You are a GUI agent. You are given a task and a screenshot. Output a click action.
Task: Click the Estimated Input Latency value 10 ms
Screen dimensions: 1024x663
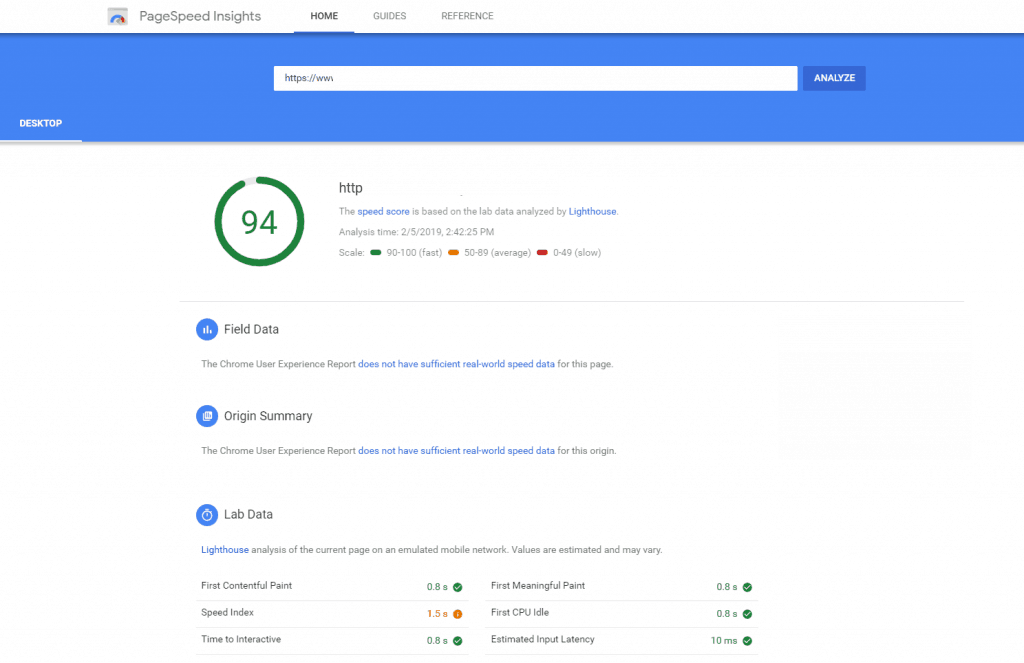(724, 641)
